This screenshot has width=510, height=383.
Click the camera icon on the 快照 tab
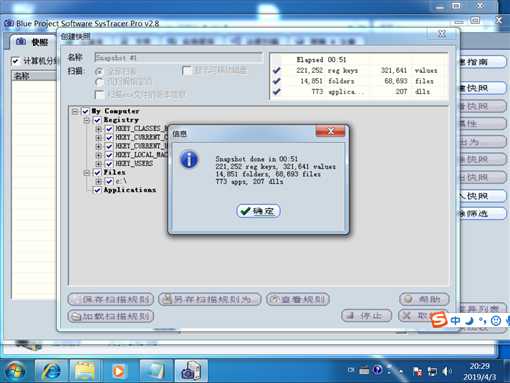pos(21,42)
